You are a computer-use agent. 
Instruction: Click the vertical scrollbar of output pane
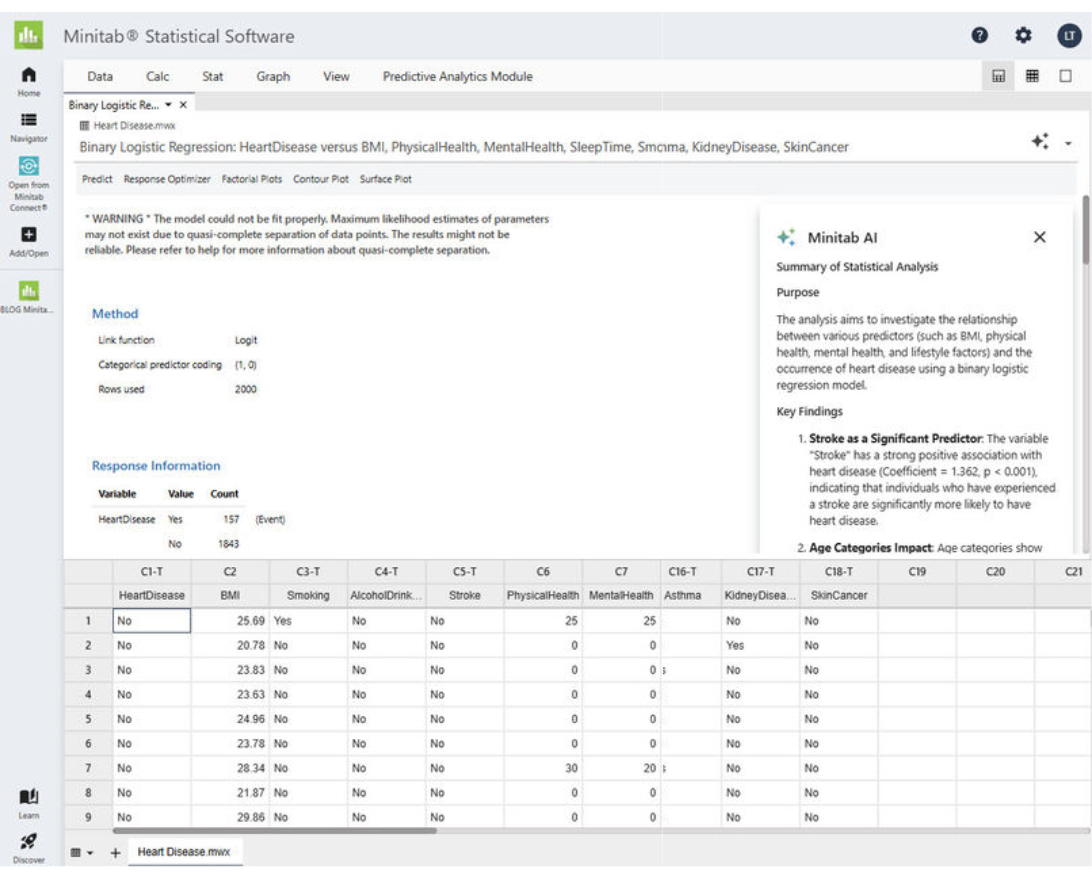tap(1085, 230)
